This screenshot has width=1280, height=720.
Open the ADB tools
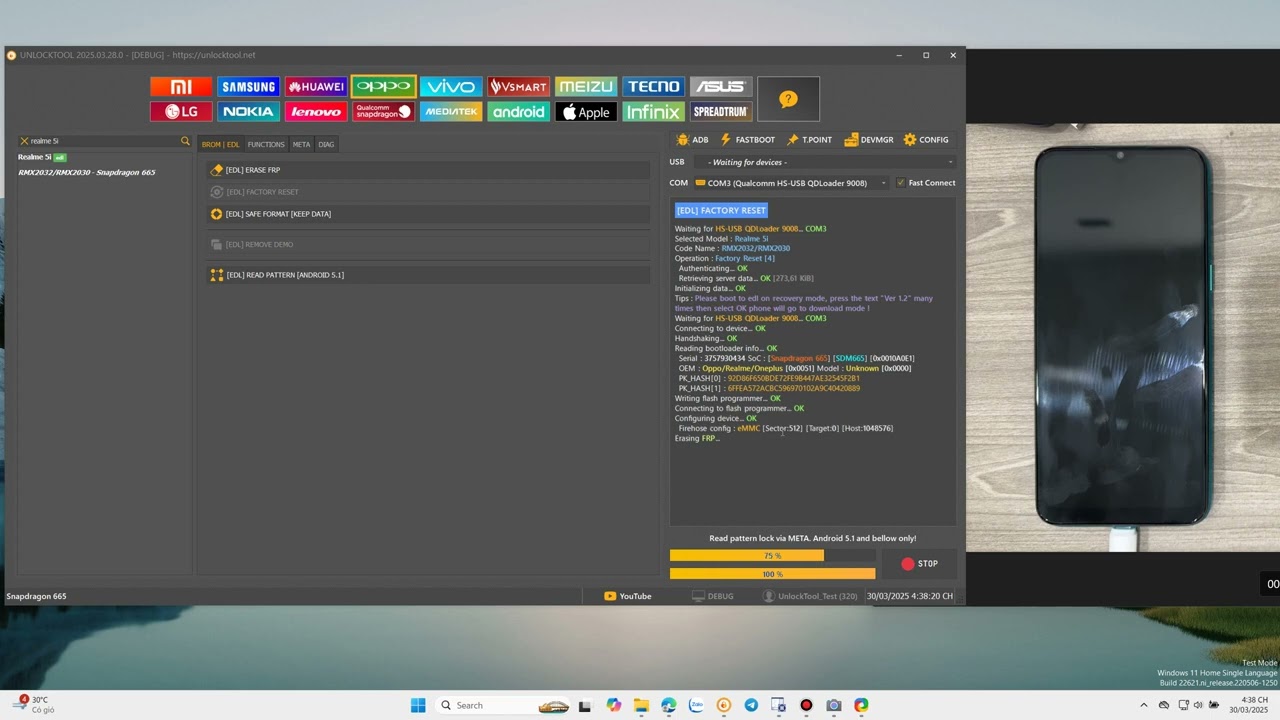coord(692,140)
